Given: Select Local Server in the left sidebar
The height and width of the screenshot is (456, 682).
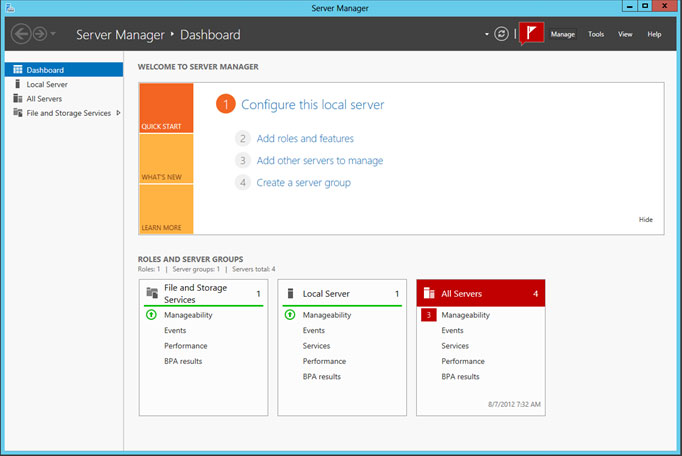Looking at the screenshot, I should (x=64, y=84).
